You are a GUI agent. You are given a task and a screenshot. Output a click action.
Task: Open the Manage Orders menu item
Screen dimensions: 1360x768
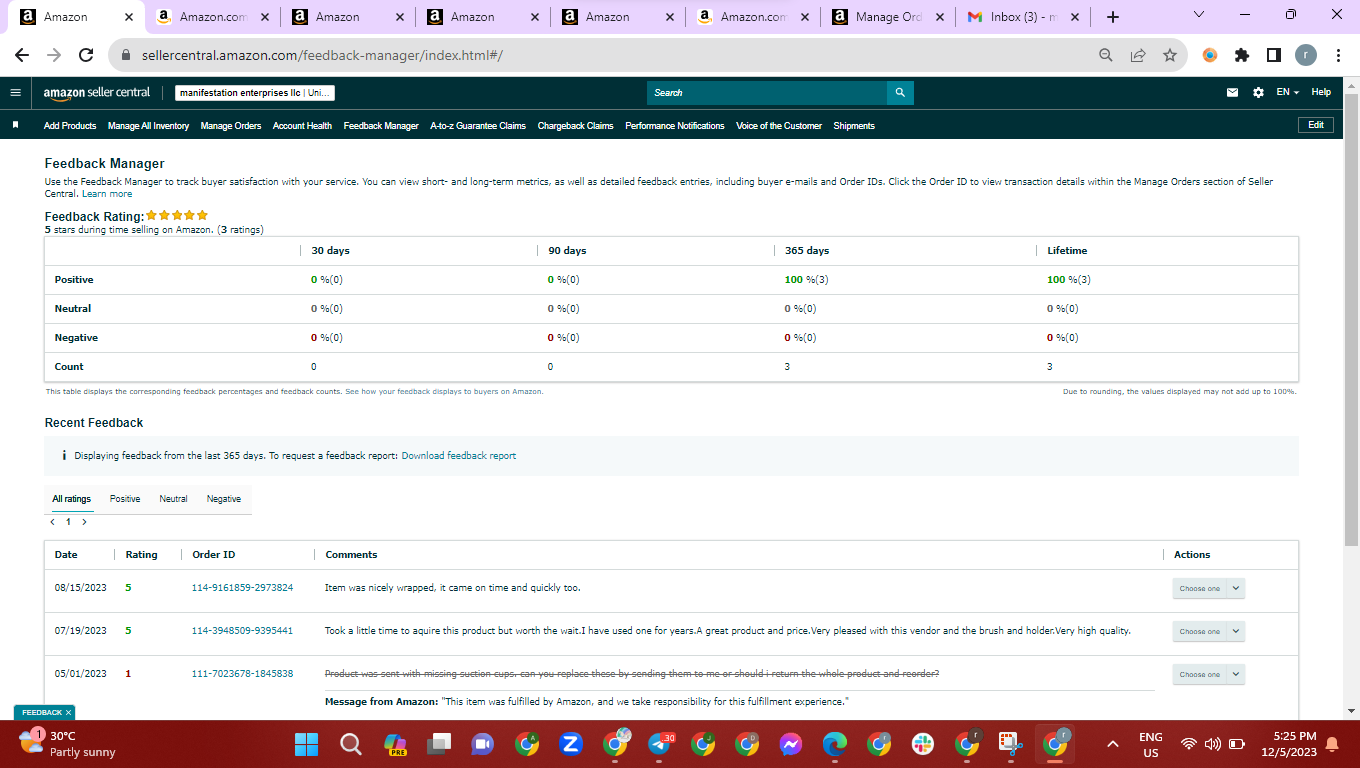coord(231,126)
